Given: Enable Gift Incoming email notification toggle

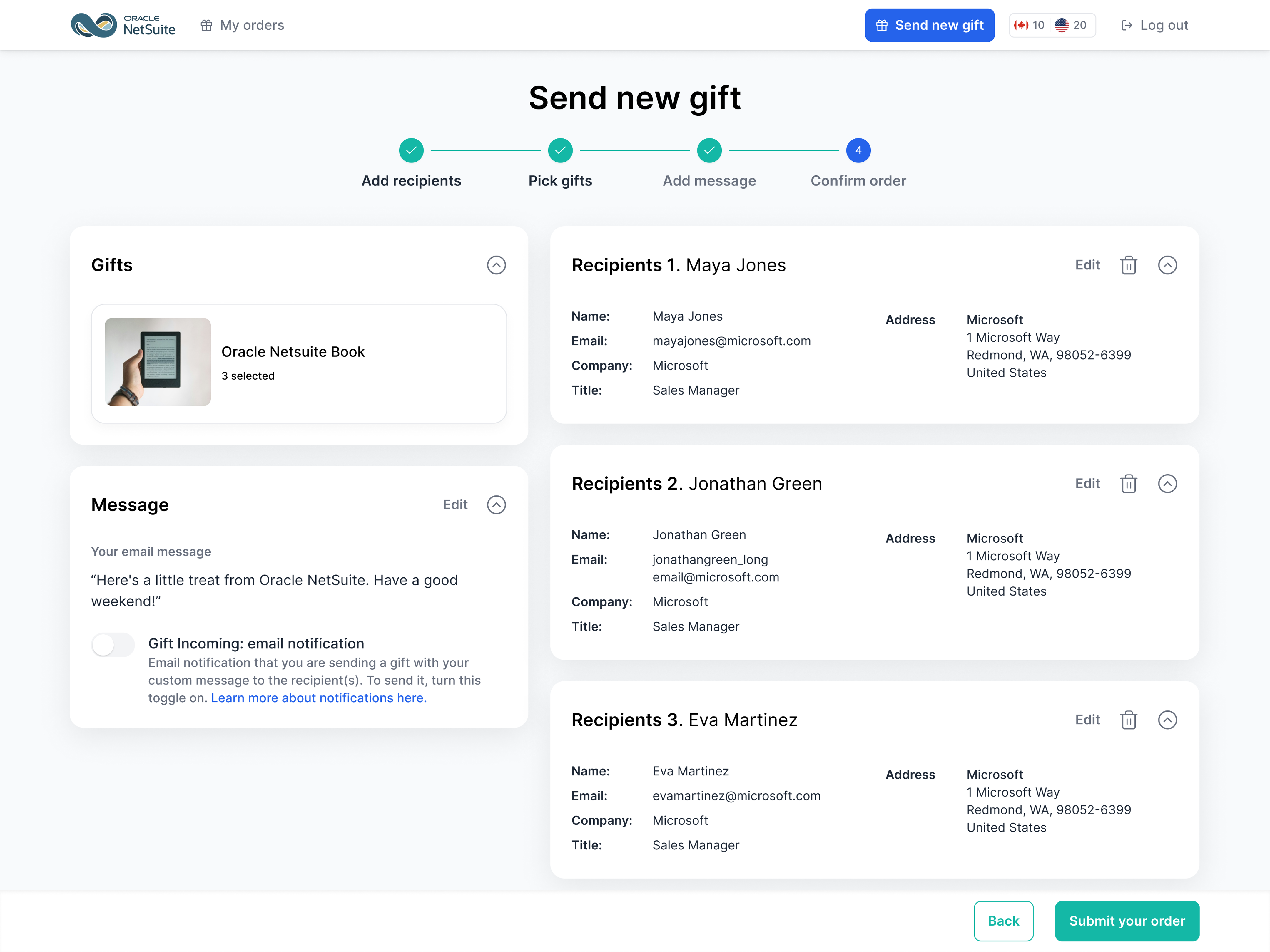Looking at the screenshot, I should 113,644.
